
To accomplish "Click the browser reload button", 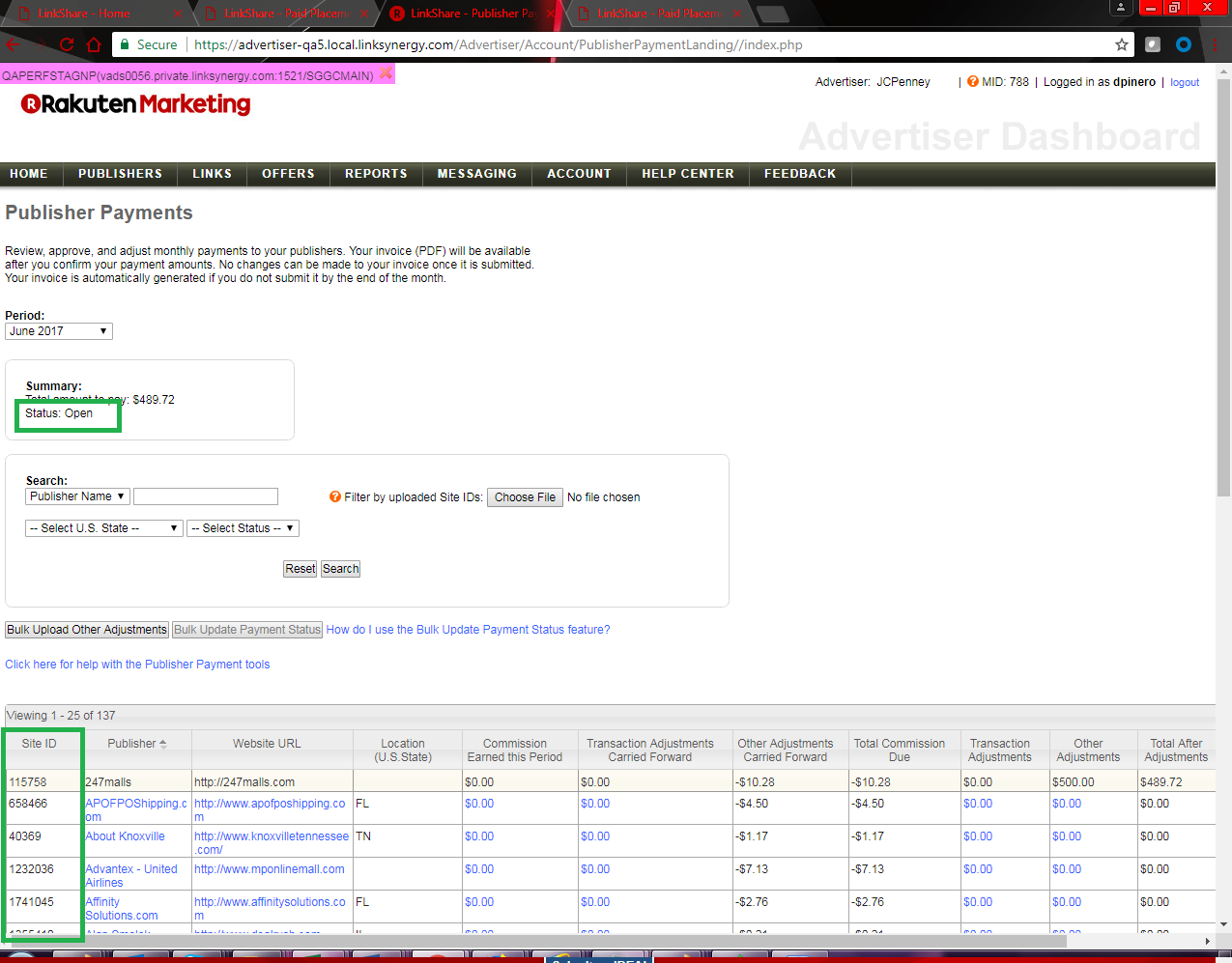I will 66,44.
